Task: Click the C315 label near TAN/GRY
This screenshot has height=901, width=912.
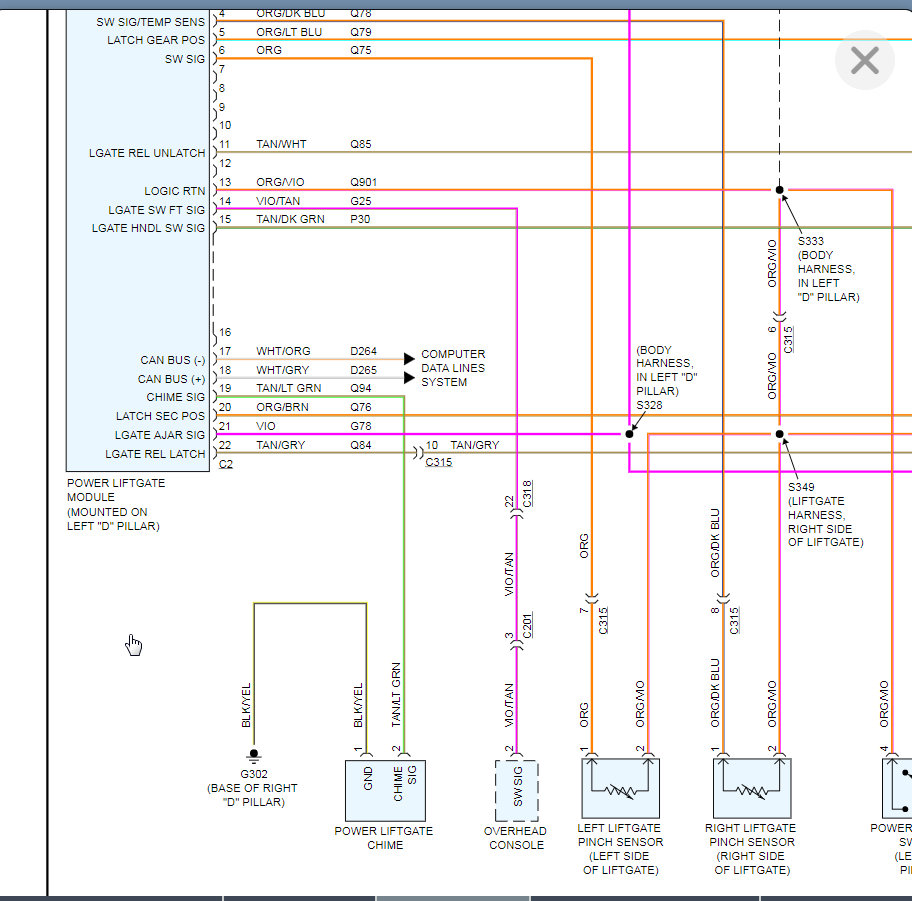Action: pos(439,462)
